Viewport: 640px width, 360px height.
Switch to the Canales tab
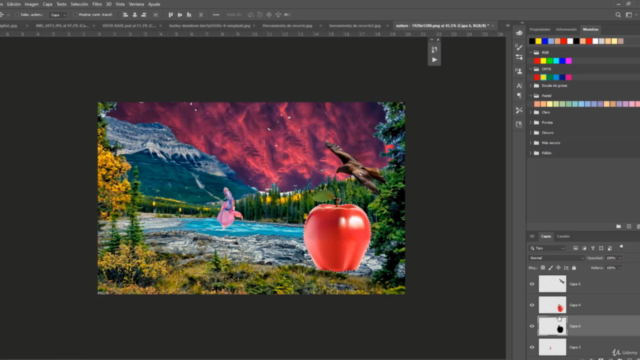[563, 236]
